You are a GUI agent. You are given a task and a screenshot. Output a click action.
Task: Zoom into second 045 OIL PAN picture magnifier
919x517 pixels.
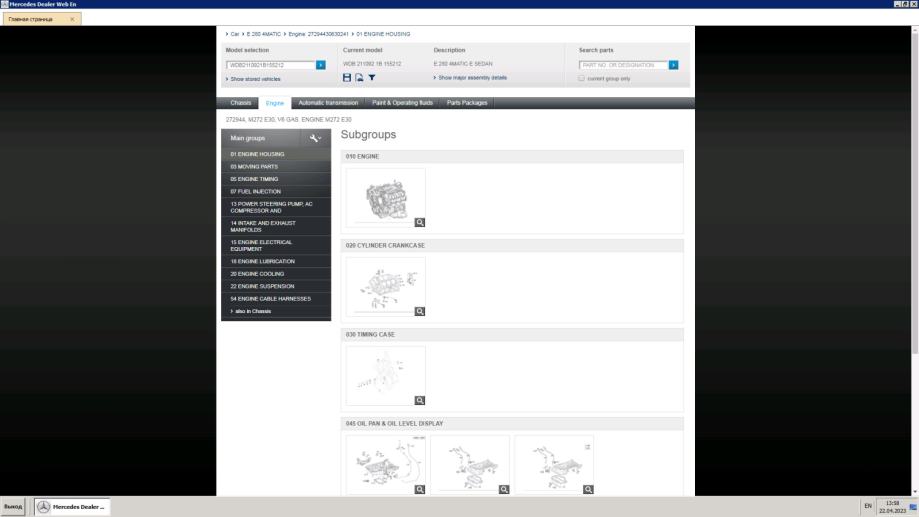(x=504, y=489)
